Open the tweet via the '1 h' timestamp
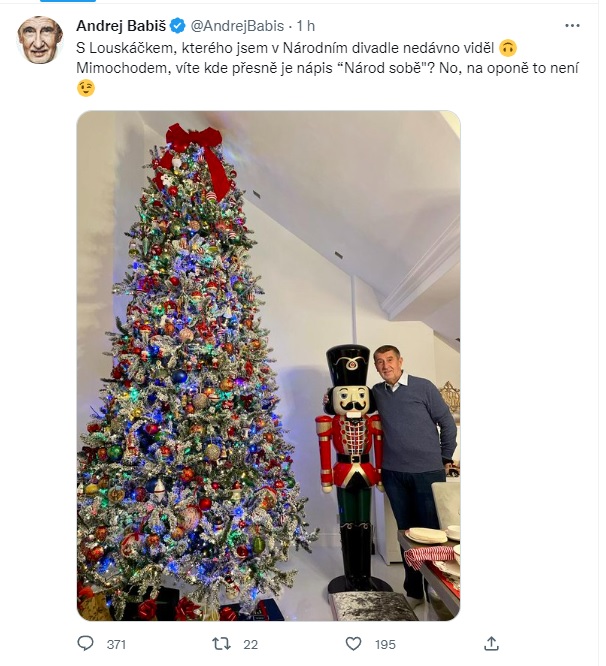606x666 pixels. pyautogui.click(x=306, y=26)
